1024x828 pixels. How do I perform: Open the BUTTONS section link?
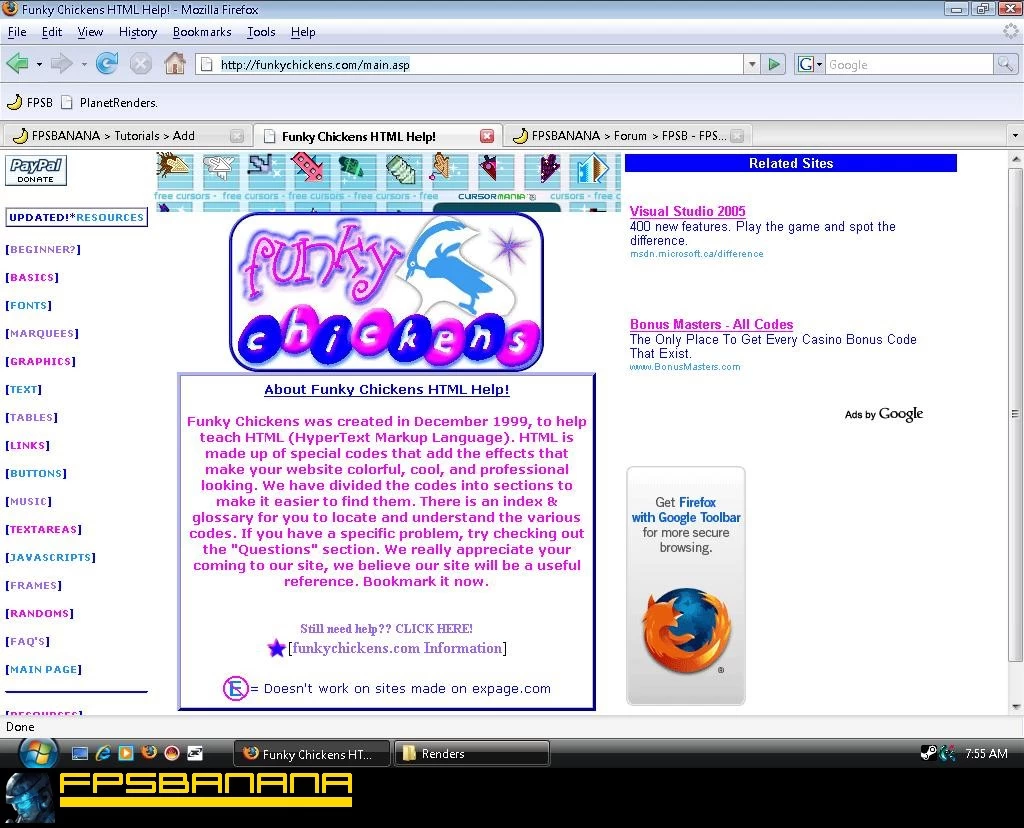click(36, 473)
